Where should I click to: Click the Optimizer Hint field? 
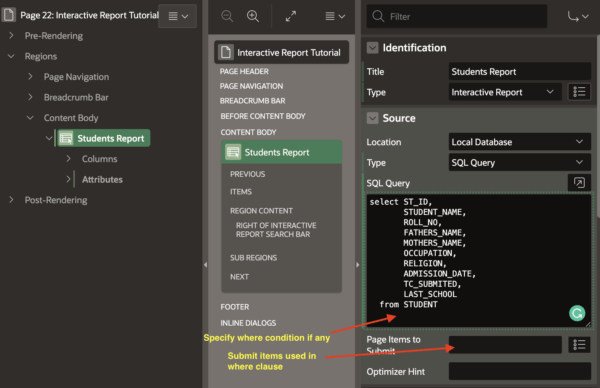(x=520, y=372)
